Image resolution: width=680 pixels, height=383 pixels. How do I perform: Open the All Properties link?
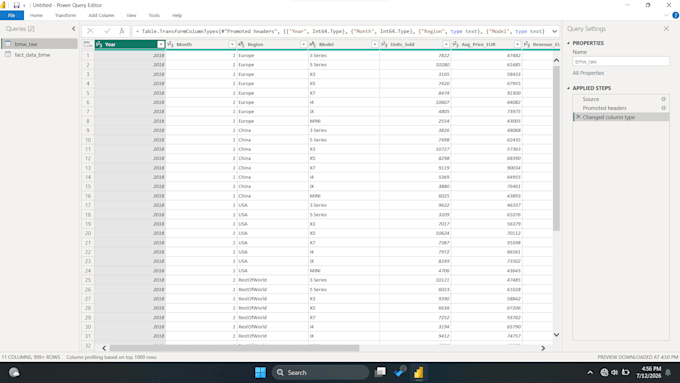click(588, 73)
